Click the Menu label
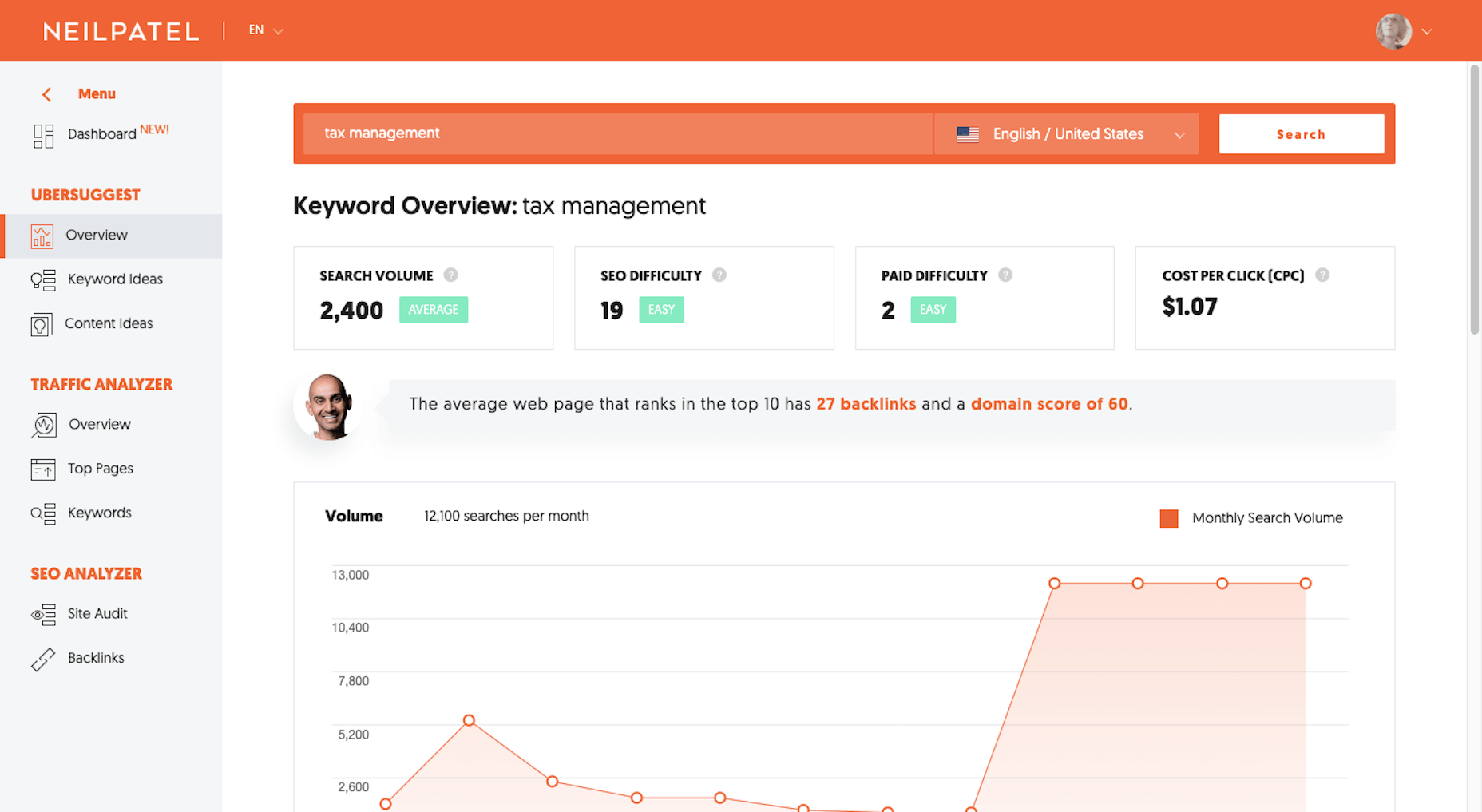The width and height of the screenshot is (1482, 812). pyautogui.click(x=97, y=93)
